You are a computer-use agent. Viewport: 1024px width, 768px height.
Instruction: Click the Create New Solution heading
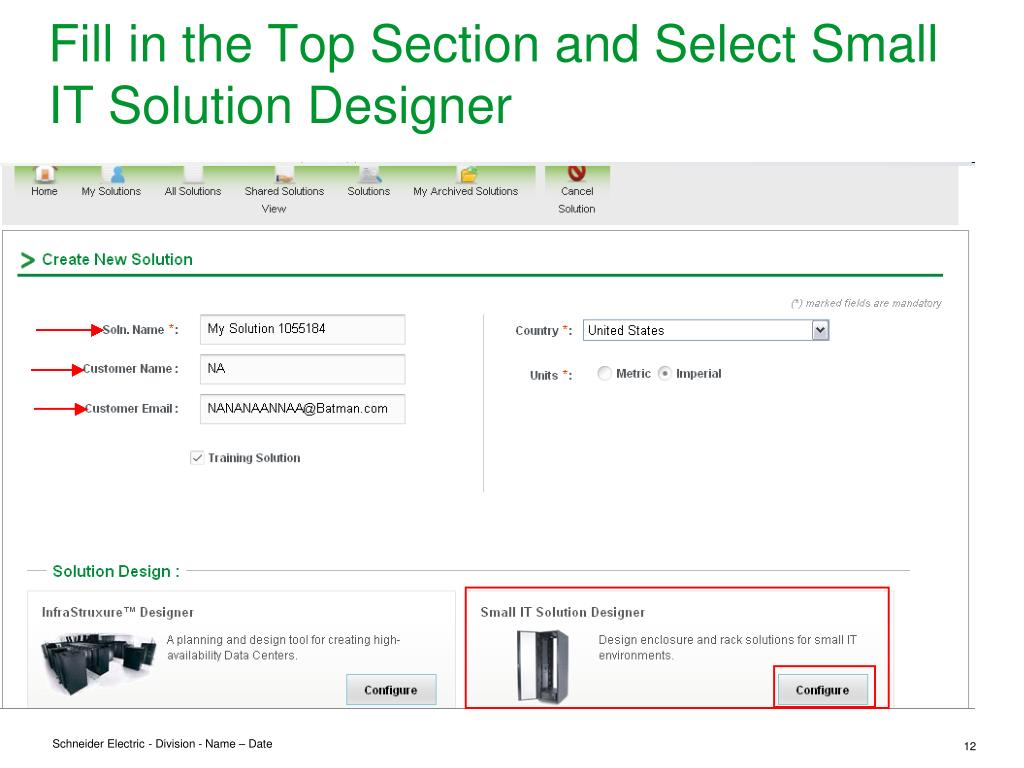coord(117,259)
